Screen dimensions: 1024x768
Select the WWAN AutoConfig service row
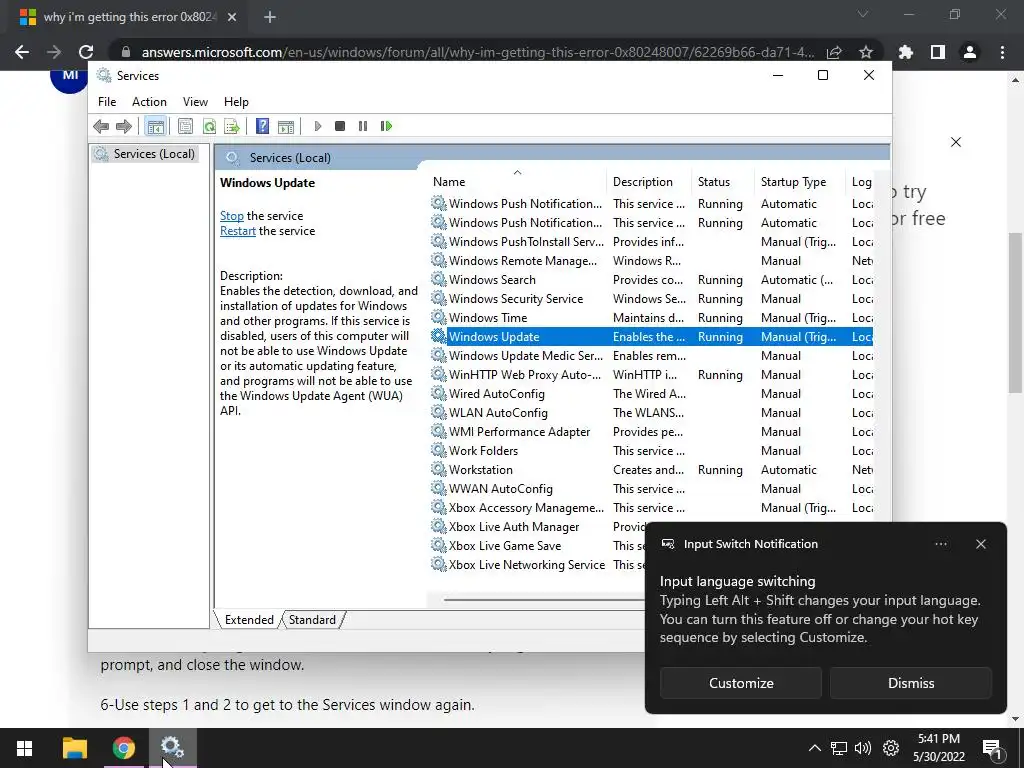pyautogui.click(x=651, y=488)
